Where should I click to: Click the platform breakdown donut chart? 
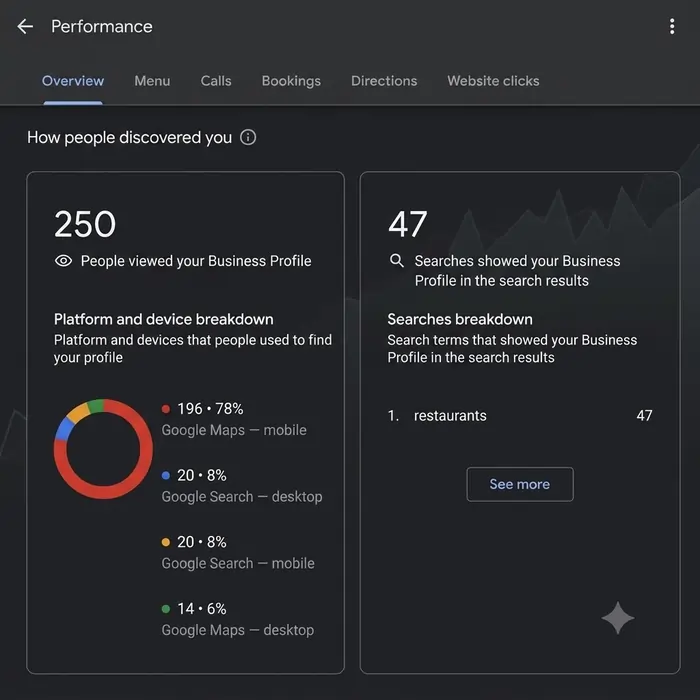coord(103,449)
